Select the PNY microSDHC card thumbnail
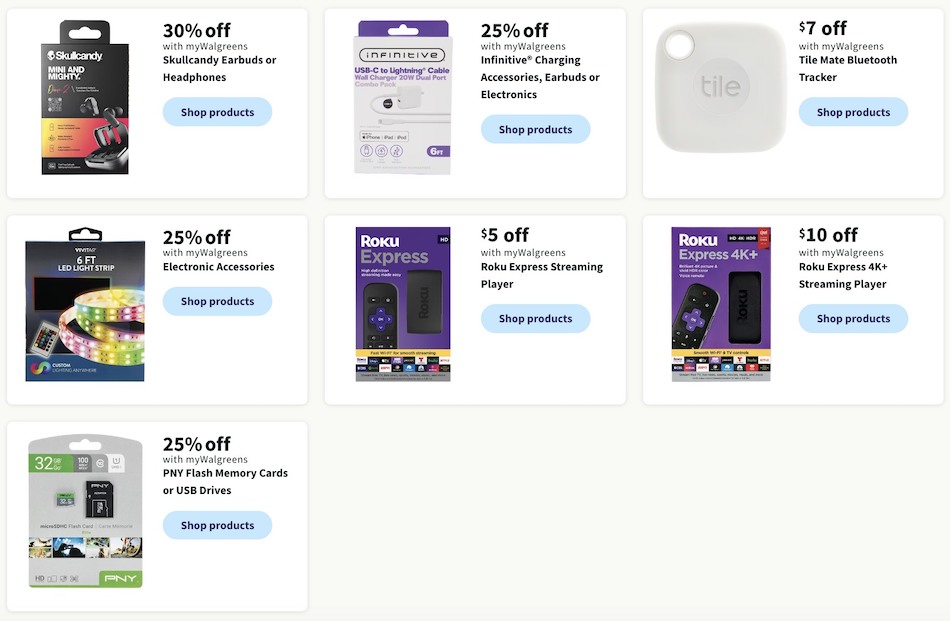950x621 pixels. 85,510
